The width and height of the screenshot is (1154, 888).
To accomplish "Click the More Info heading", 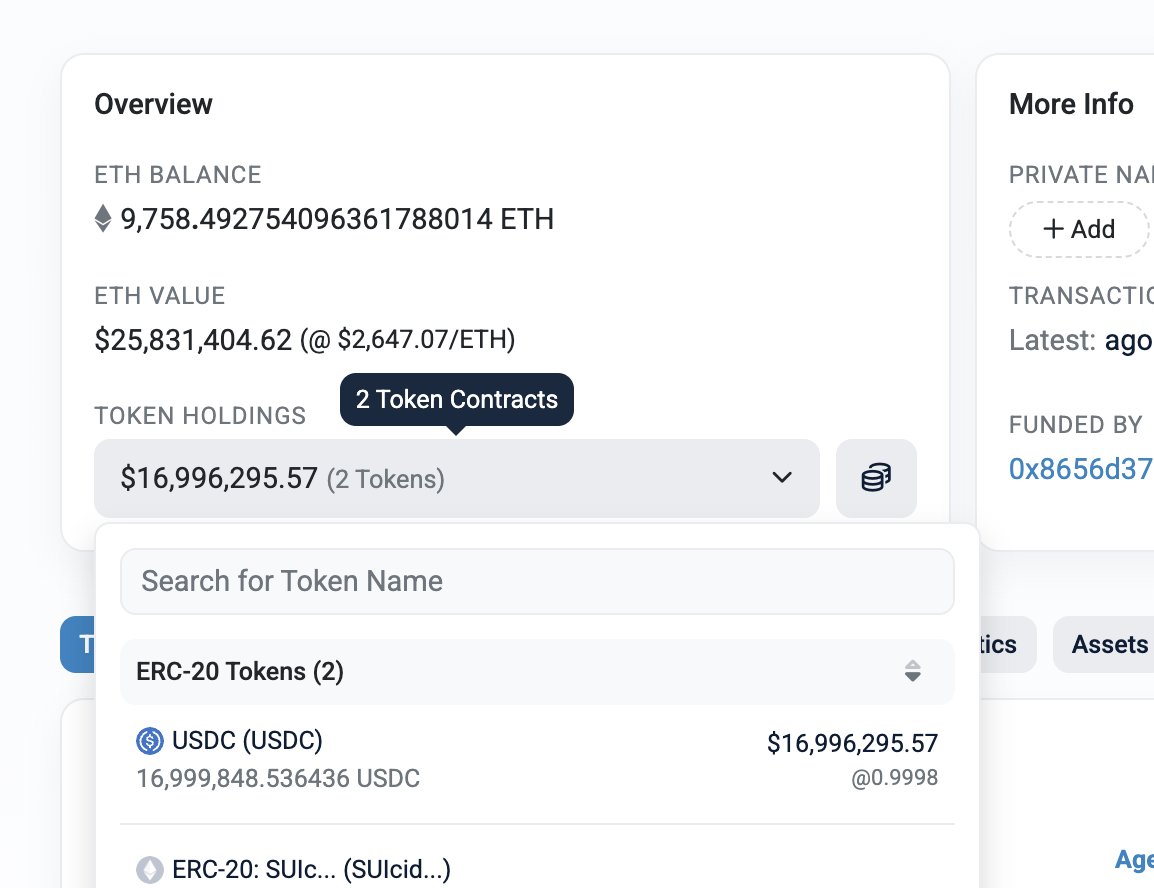I will click(1071, 104).
